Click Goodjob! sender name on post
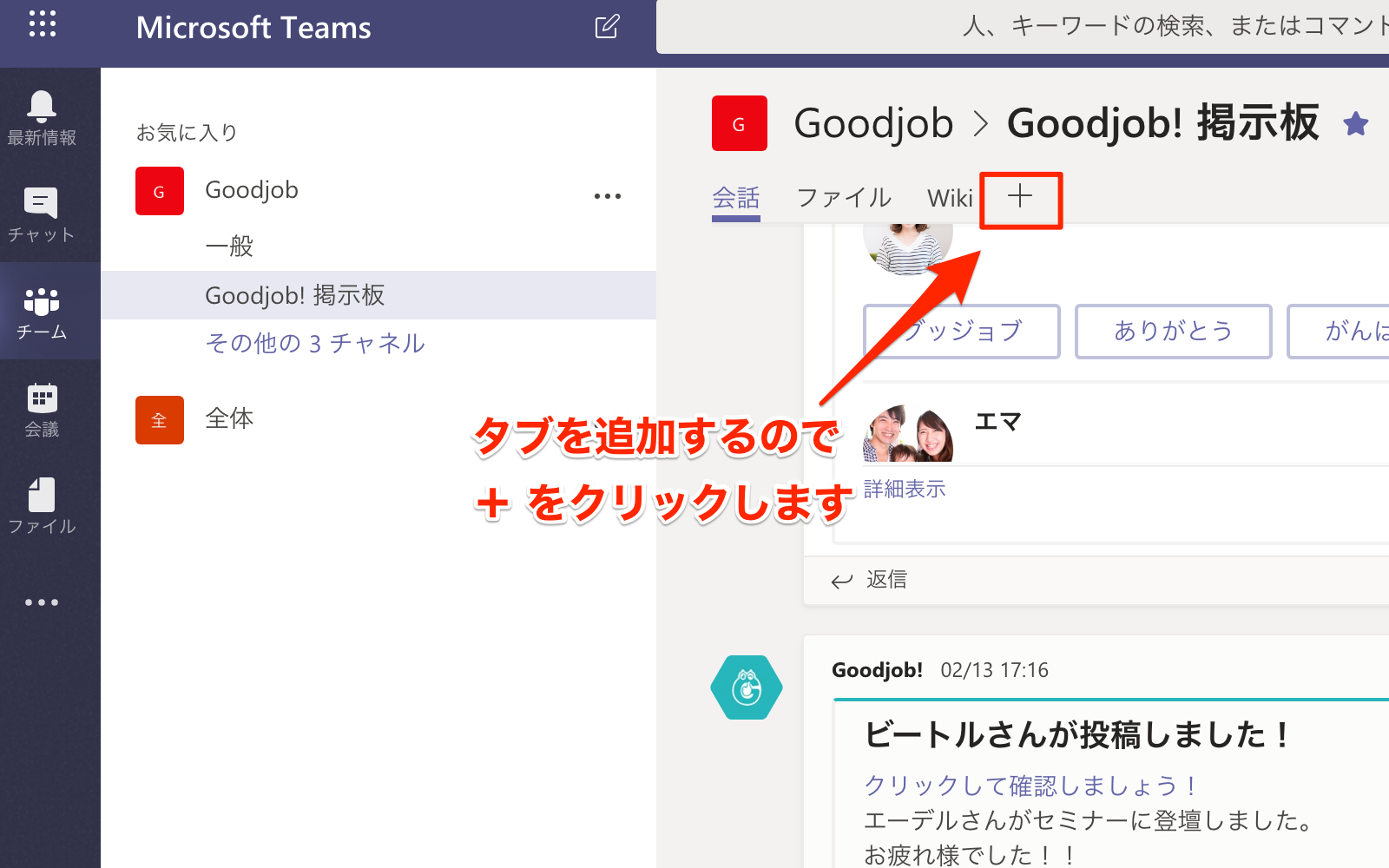This screenshot has width=1389, height=868. (877, 670)
